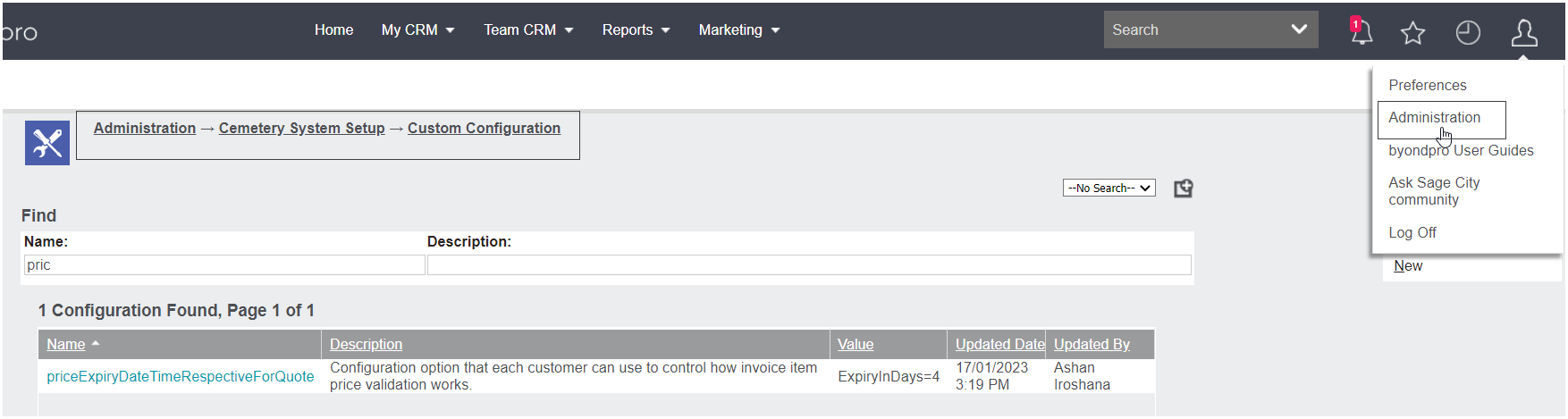Expand the Team CRM menu
The image size is (1568, 419).
pos(528,29)
